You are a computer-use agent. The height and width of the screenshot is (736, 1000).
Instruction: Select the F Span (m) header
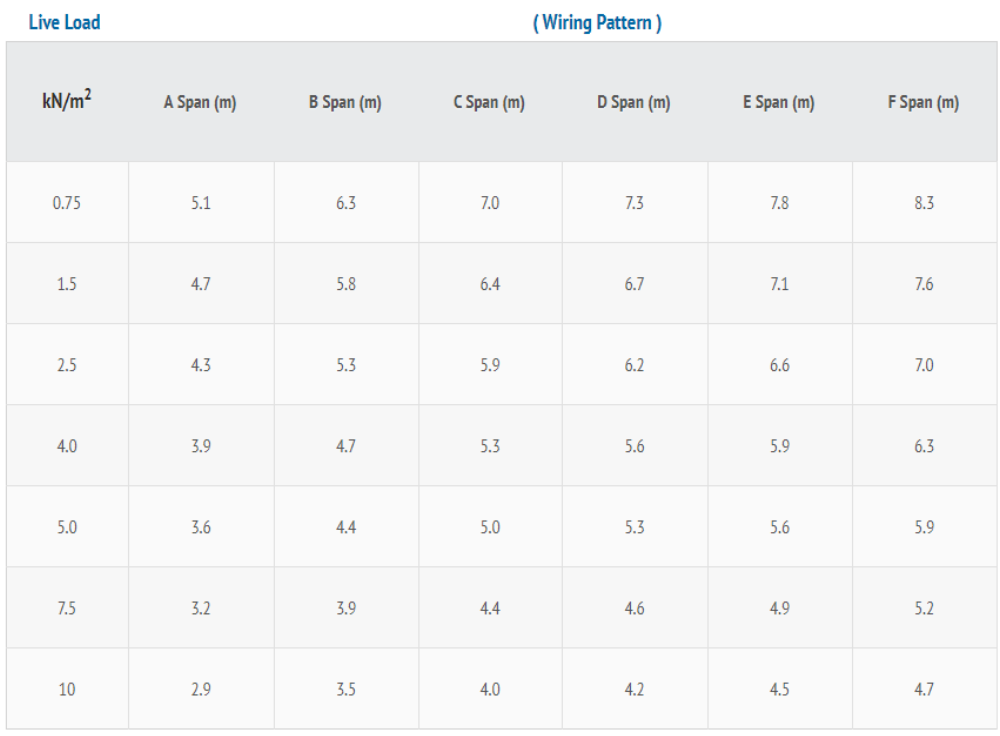click(x=923, y=102)
